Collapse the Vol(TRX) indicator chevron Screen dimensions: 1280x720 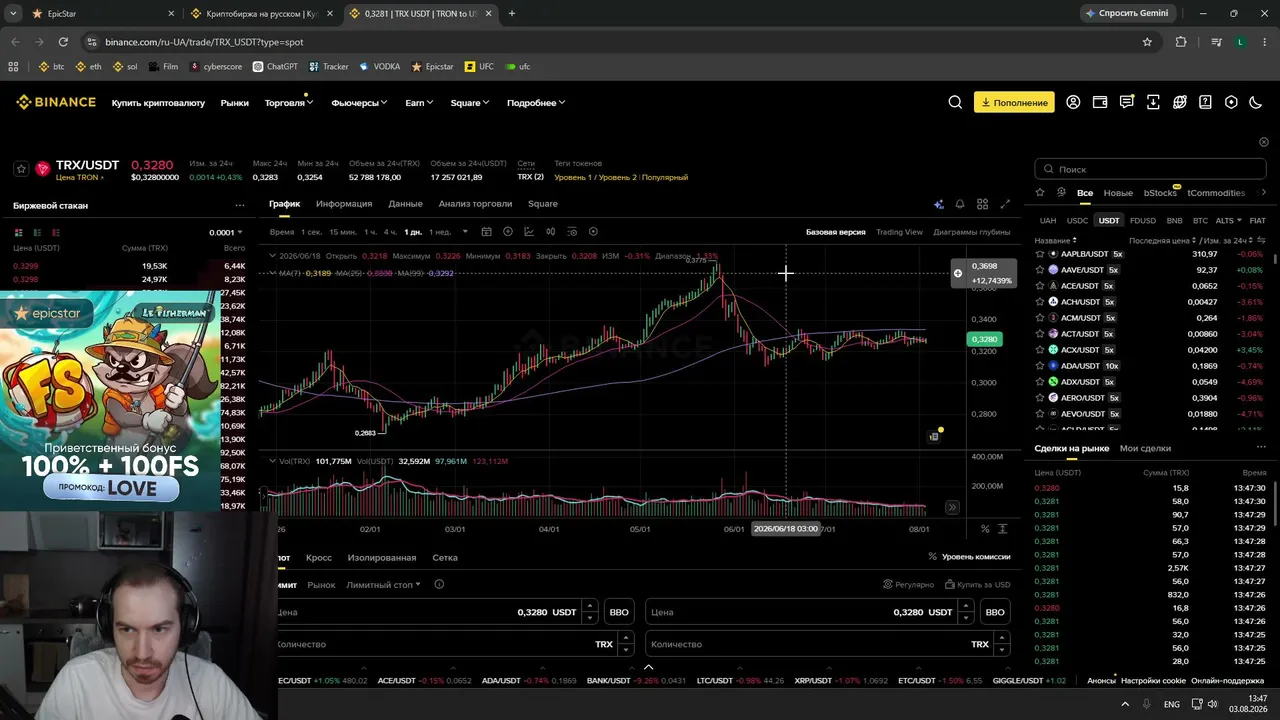pos(273,461)
